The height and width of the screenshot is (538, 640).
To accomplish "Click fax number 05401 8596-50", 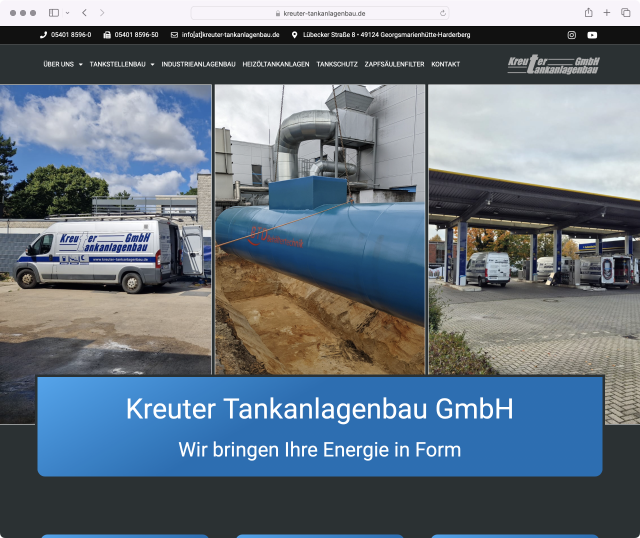I will 136,35.
